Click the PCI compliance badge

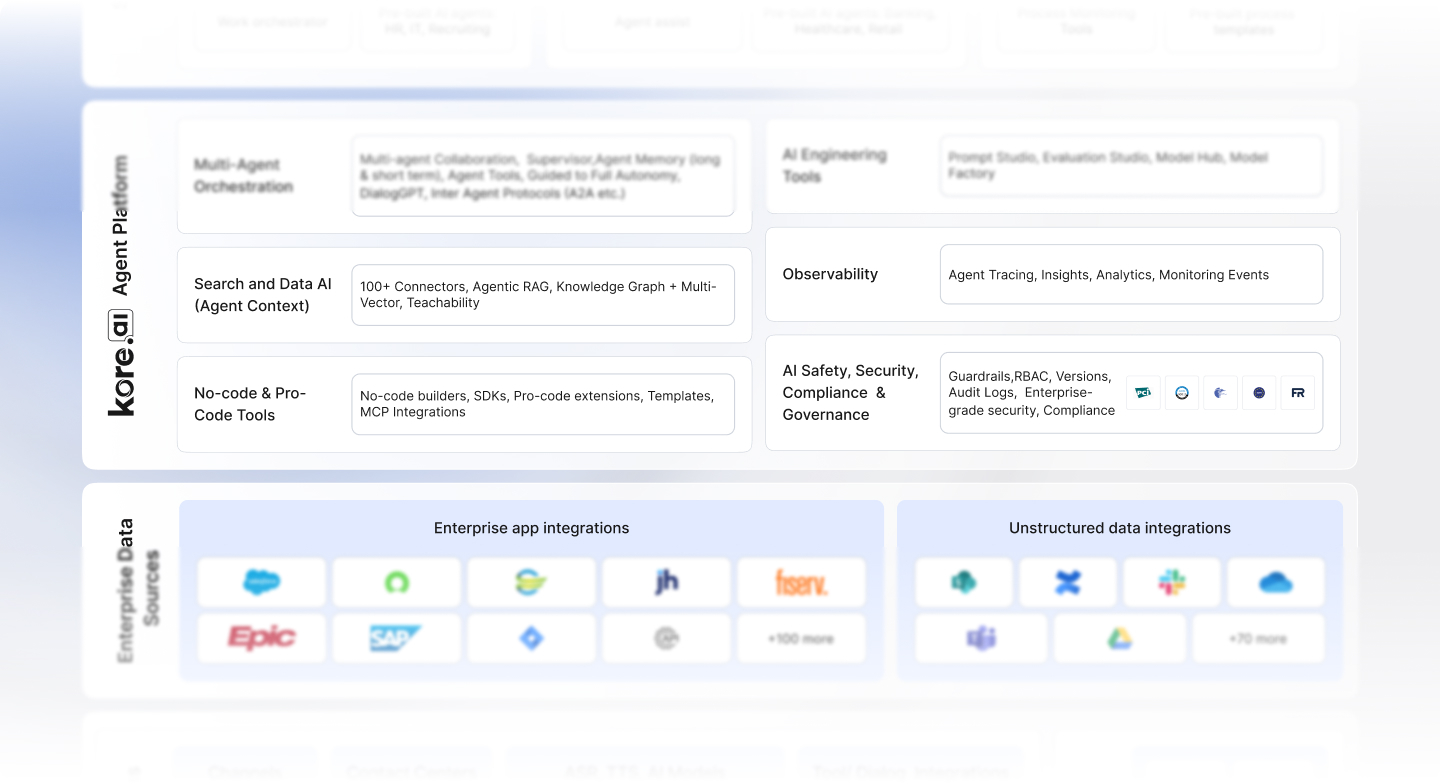pyautogui.click(x=1143, y=392)
